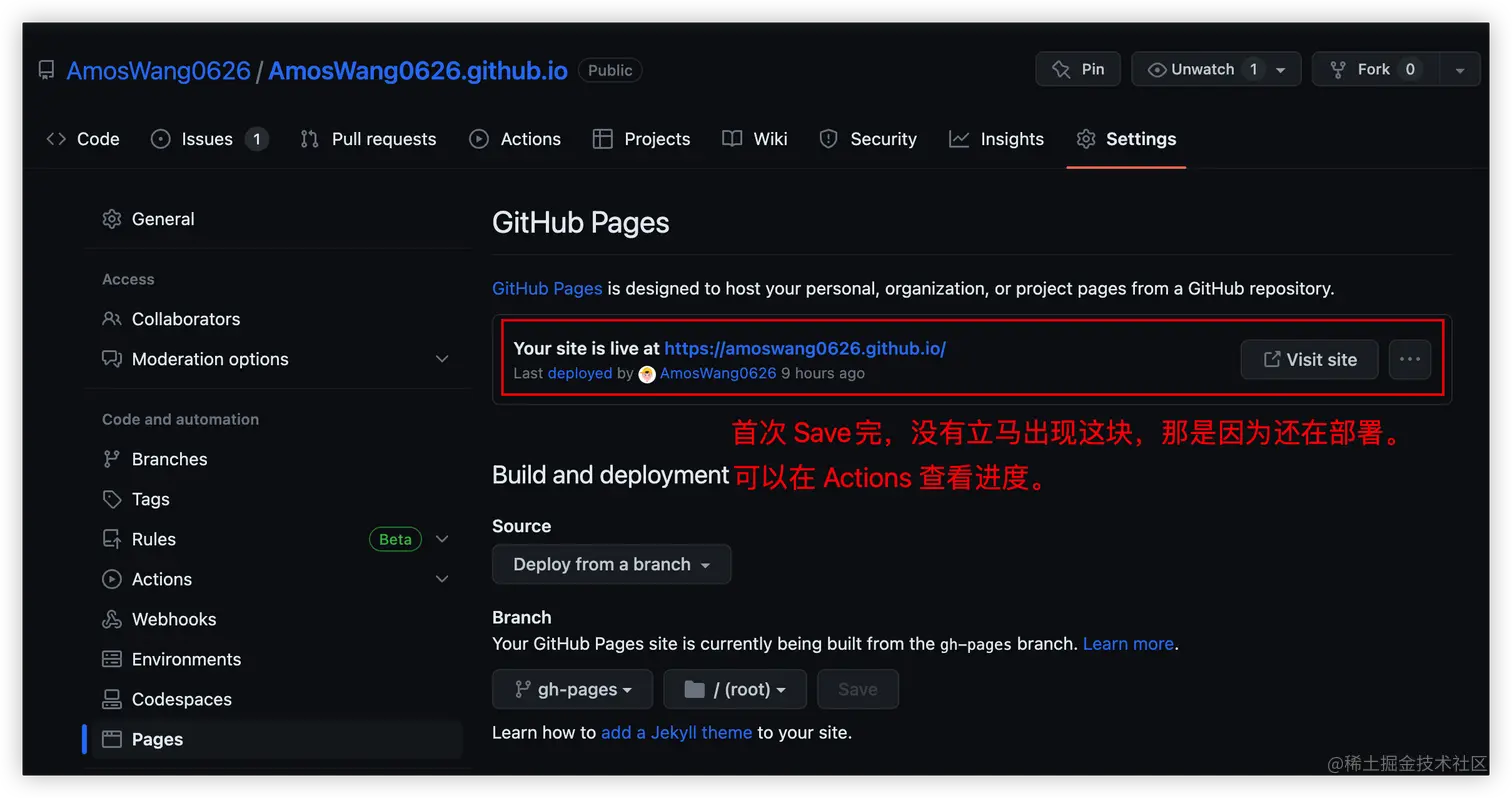Click the Branches icon in the sidebar
This screenshot has width=1512, height=798.
[113, 459]
